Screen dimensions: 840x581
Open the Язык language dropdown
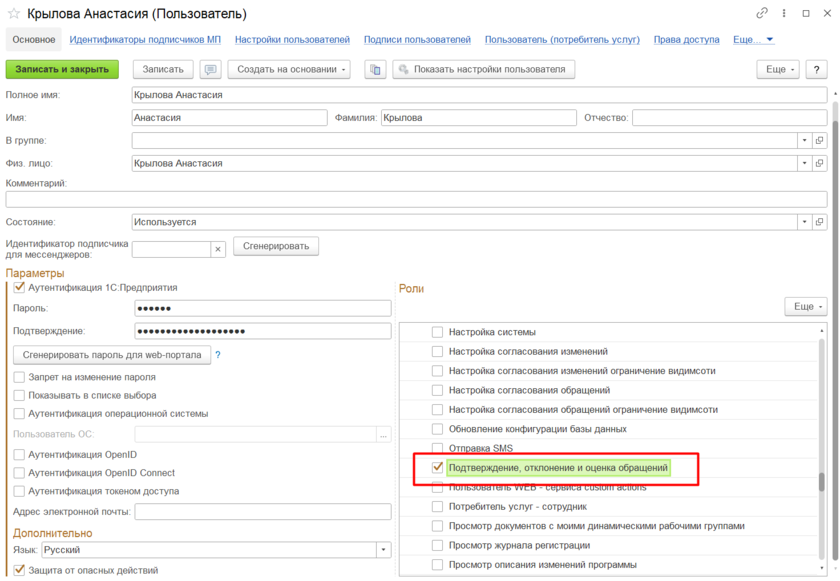pyautogui.click(x=383, y=550)
